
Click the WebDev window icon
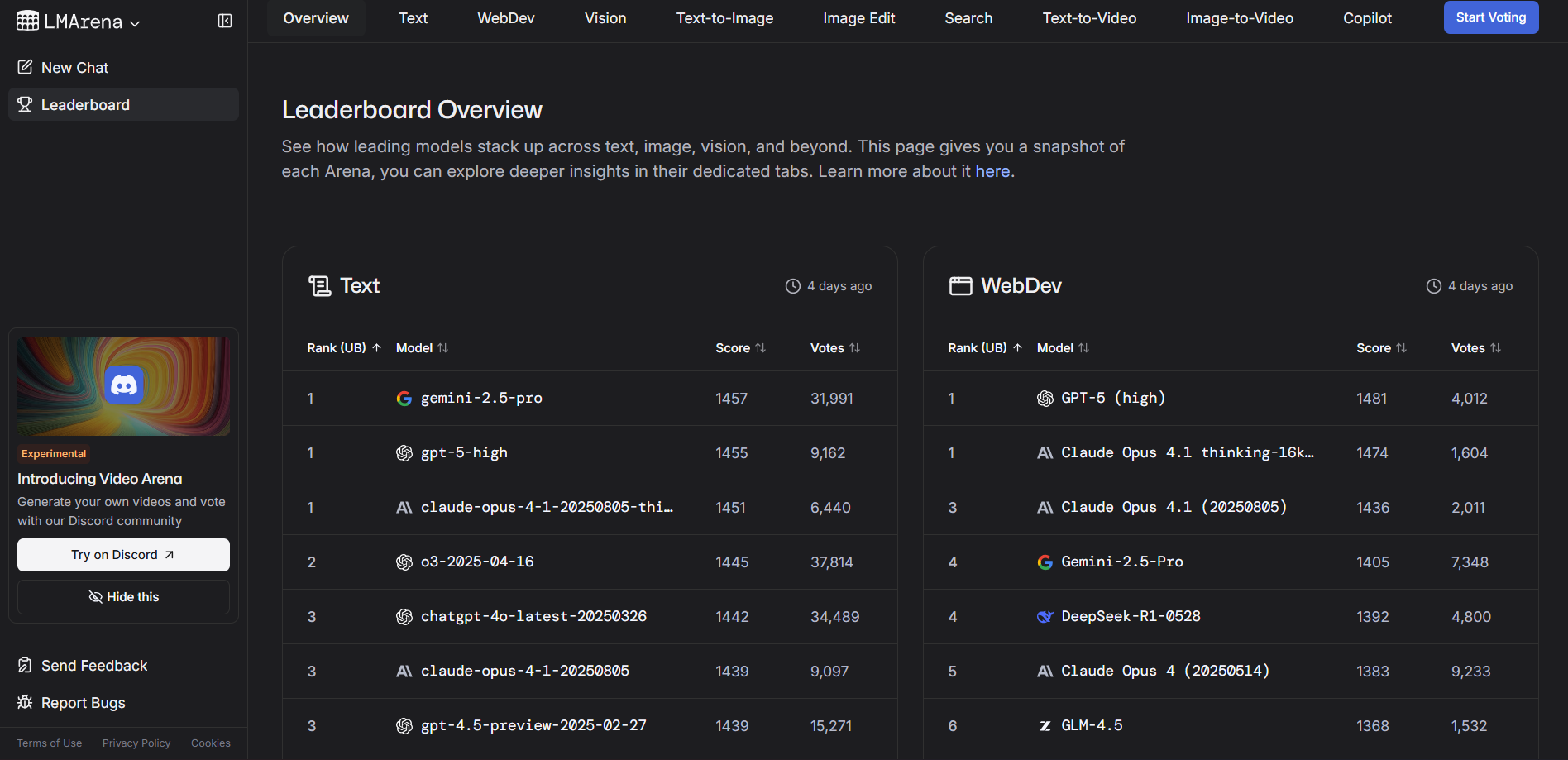coord(960,286)
